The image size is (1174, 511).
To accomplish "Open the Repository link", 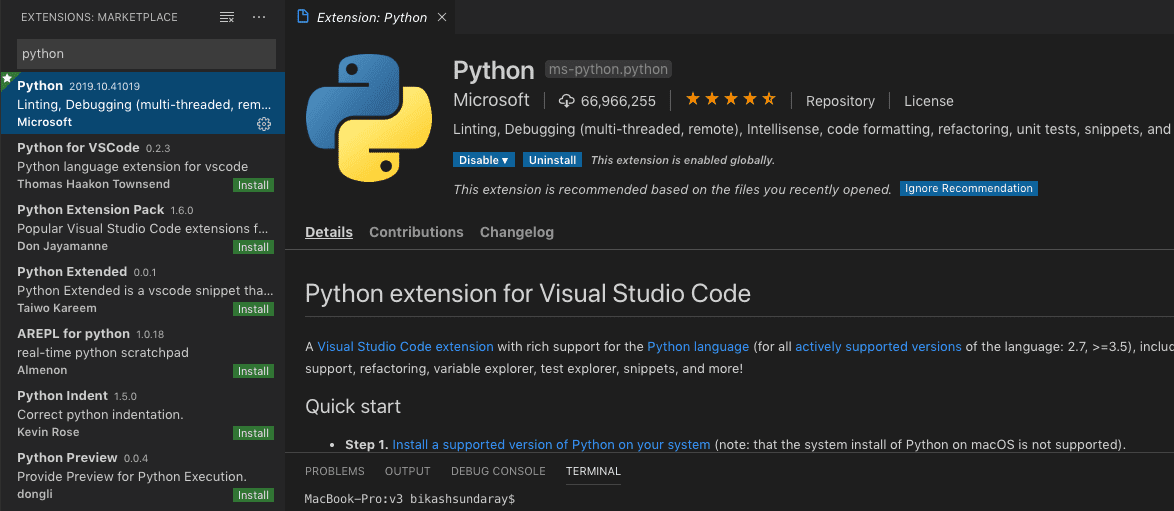I will click(x=840, y=101).
